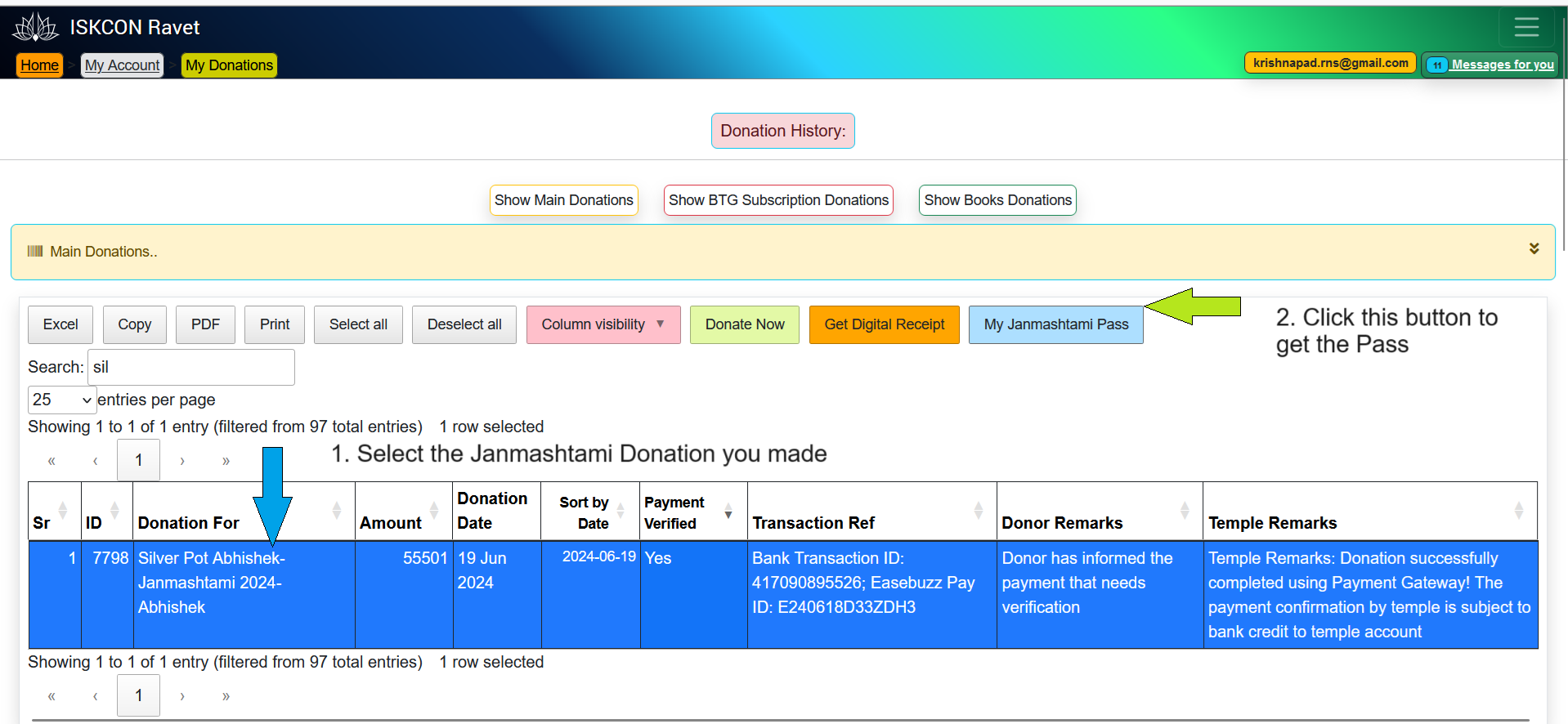1568x724 pixels.
Task: Go to Home breadcrumb
Action: tap(39, 65)
